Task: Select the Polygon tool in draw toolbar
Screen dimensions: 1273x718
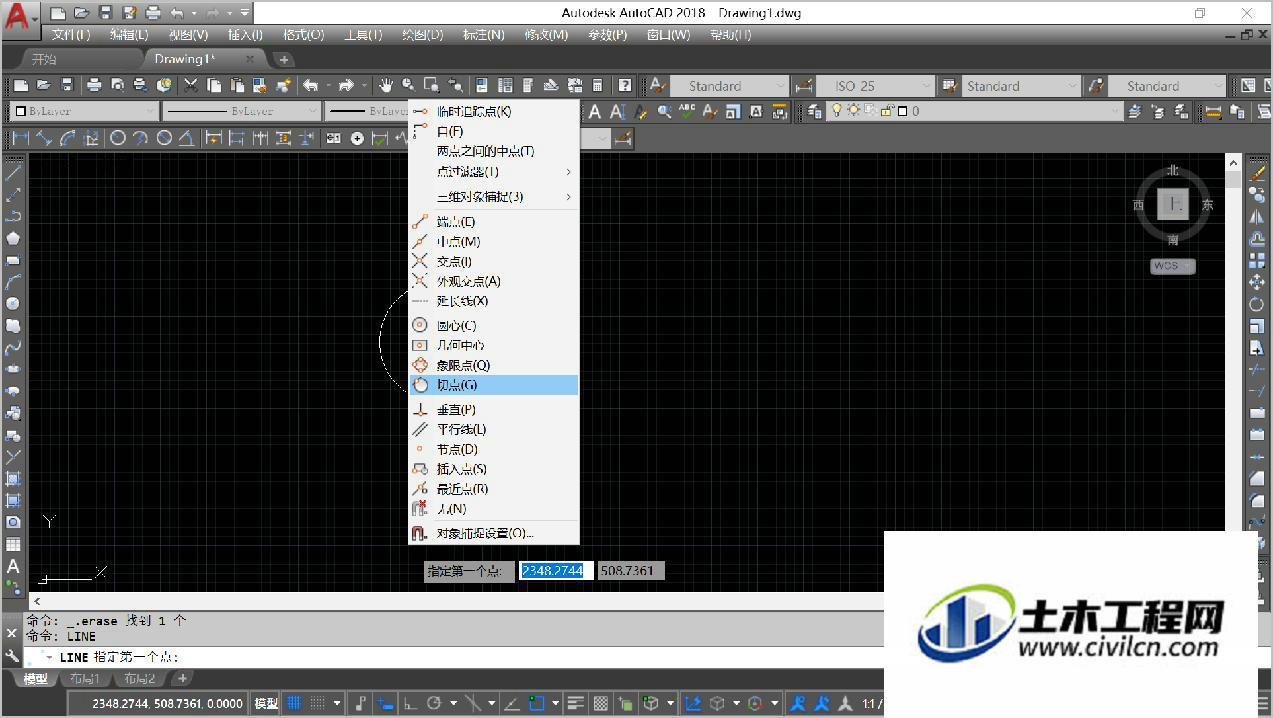Action: [13, 238]
